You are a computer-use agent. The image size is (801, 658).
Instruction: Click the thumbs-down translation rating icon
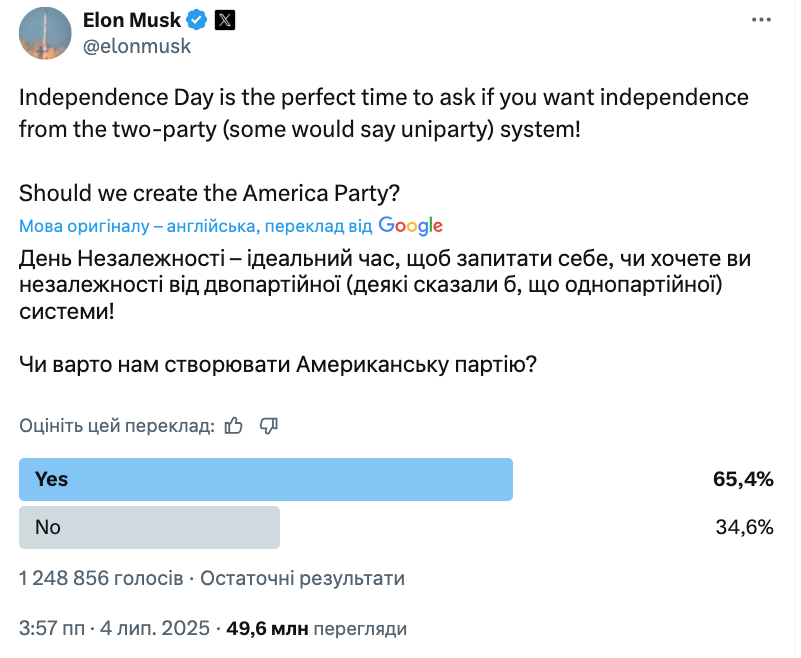[x=269, y=425]
